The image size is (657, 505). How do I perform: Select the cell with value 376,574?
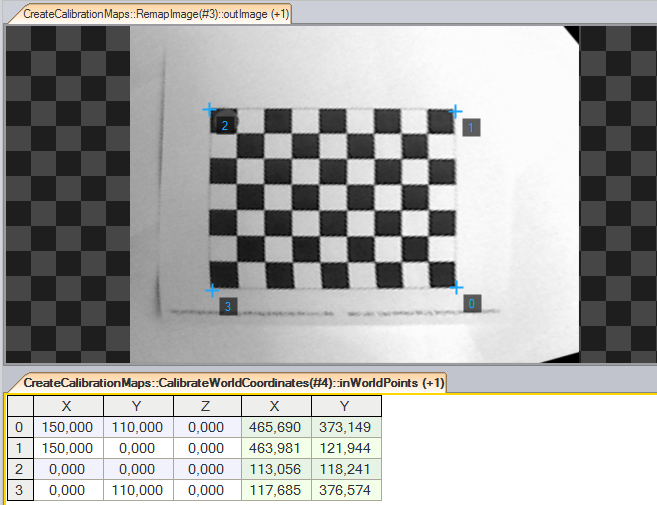pos(346,490)
